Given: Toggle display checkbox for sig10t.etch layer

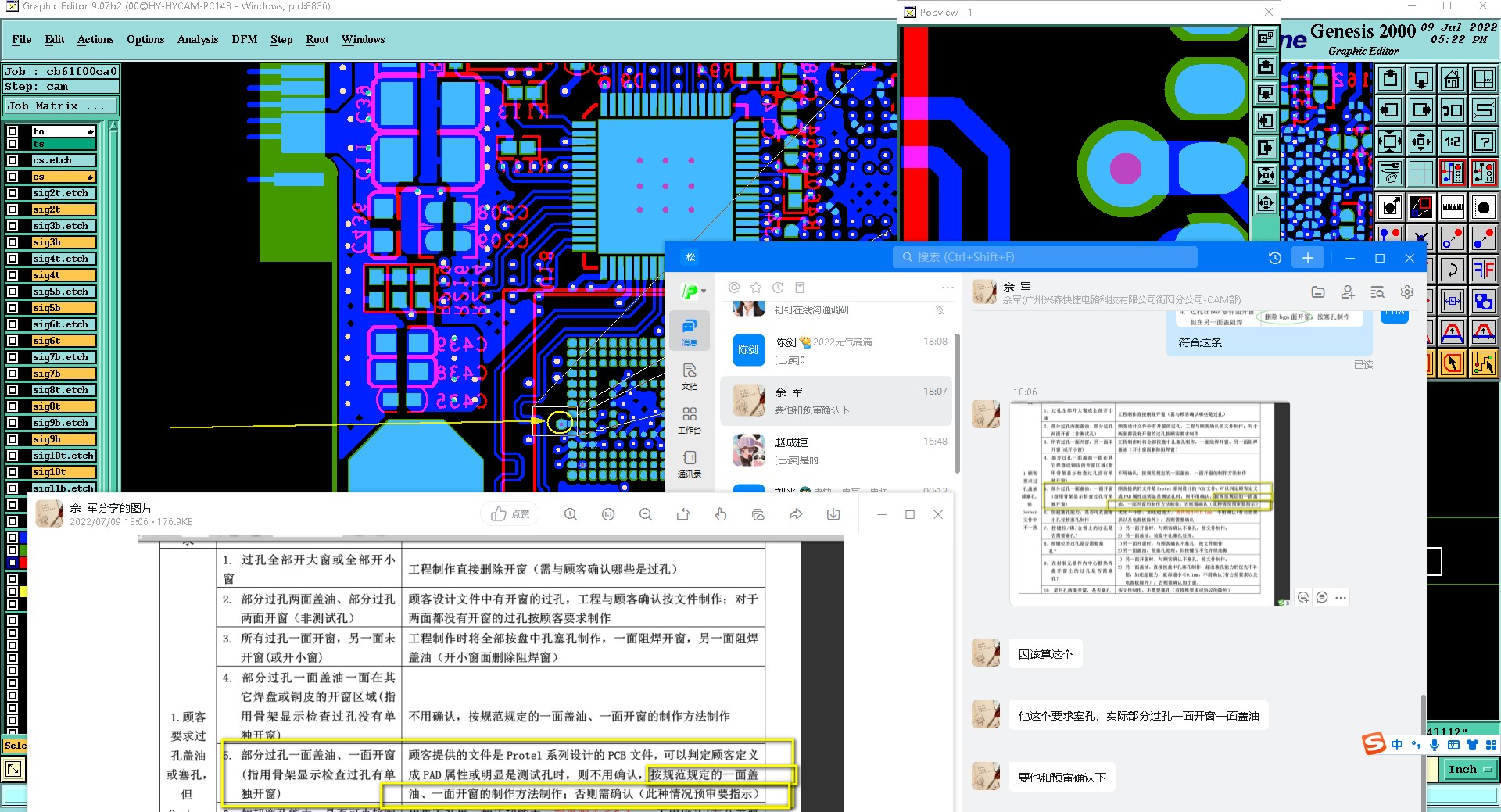Looking at the screenshot, I should point(13,456).
